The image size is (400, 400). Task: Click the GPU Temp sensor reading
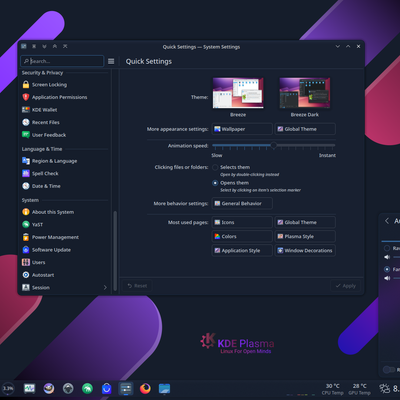[359, 389]
